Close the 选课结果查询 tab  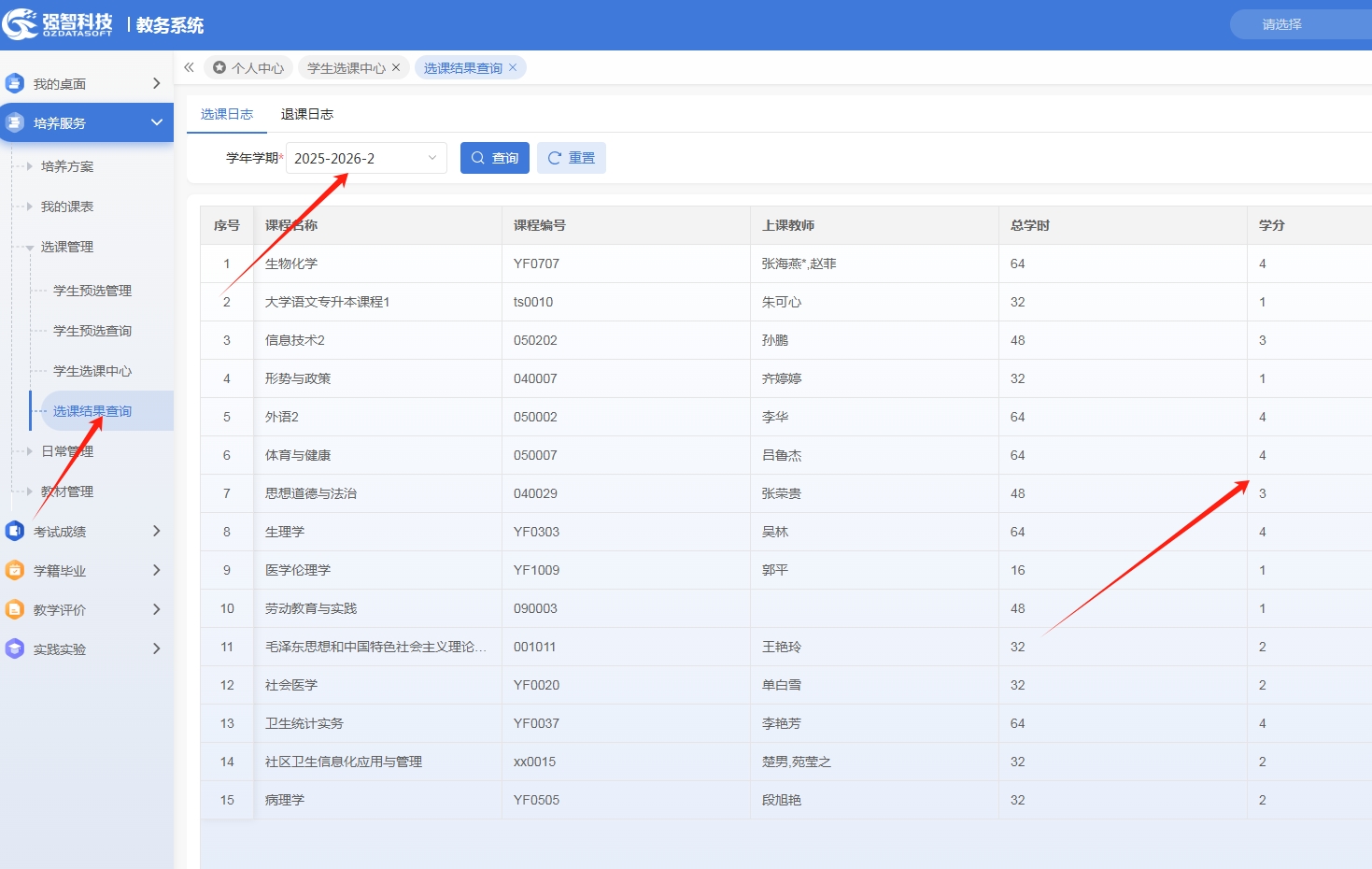click(x=513, y=67)
